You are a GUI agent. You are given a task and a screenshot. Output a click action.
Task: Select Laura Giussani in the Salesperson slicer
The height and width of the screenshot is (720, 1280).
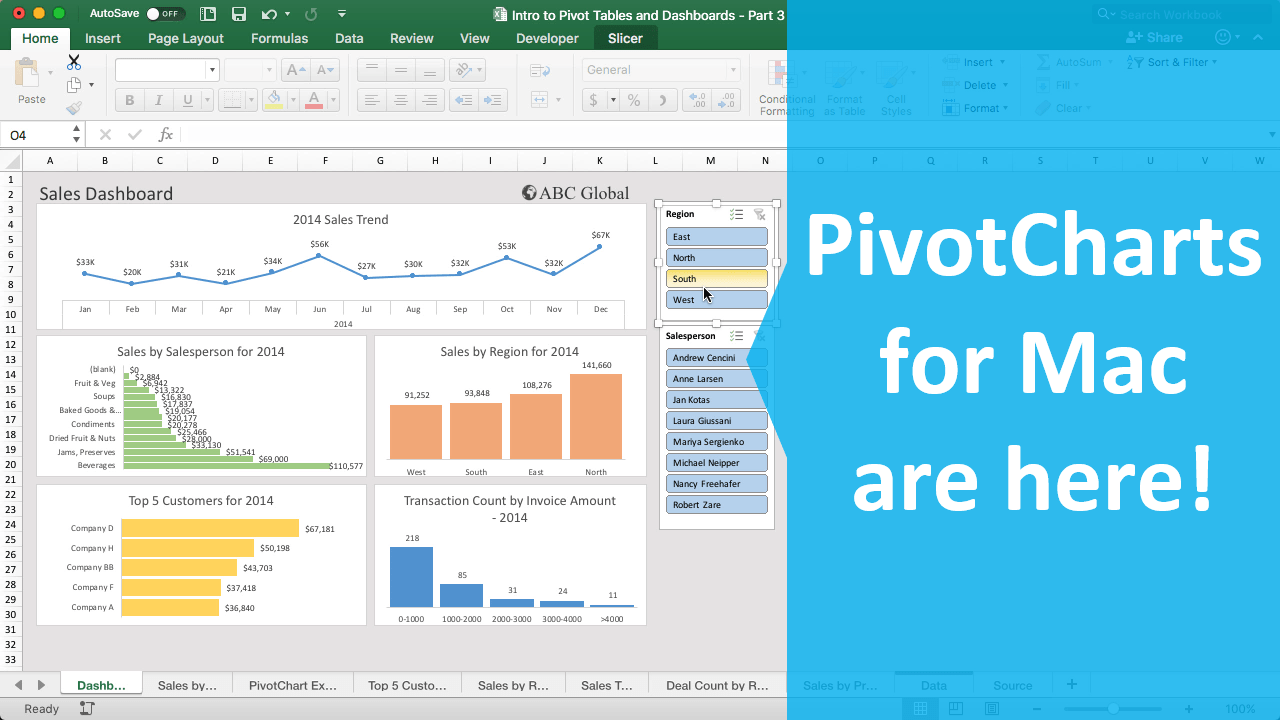(716, 421)
